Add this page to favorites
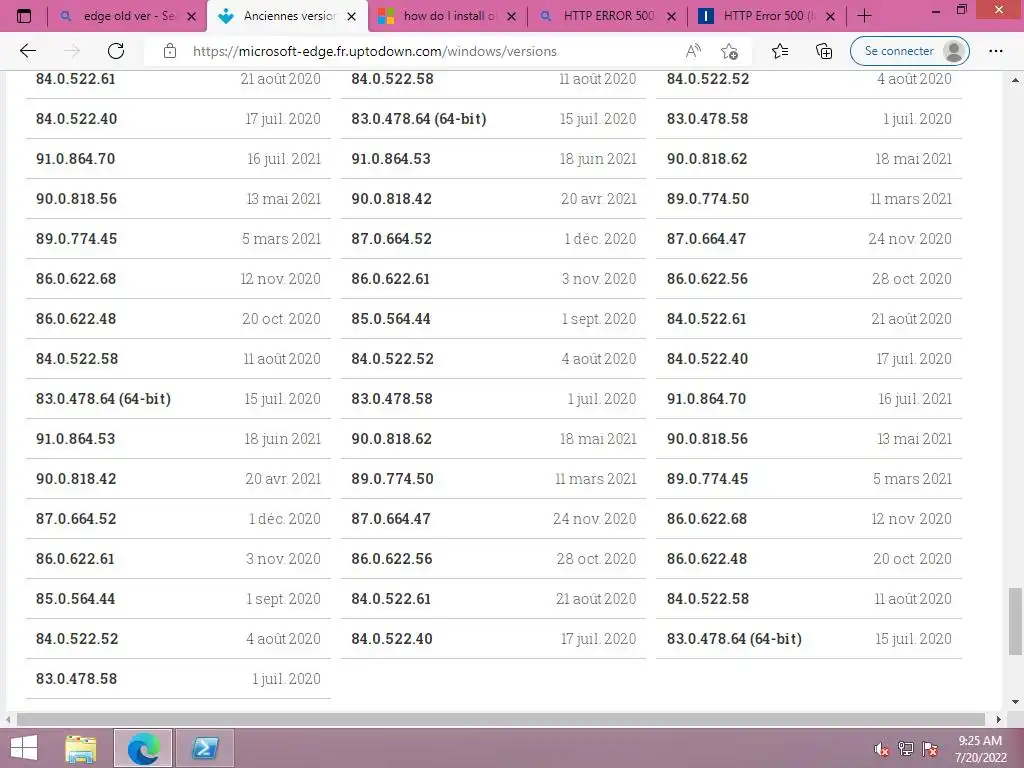Viewport: 1024px width, 768px height. click(729, 51)
